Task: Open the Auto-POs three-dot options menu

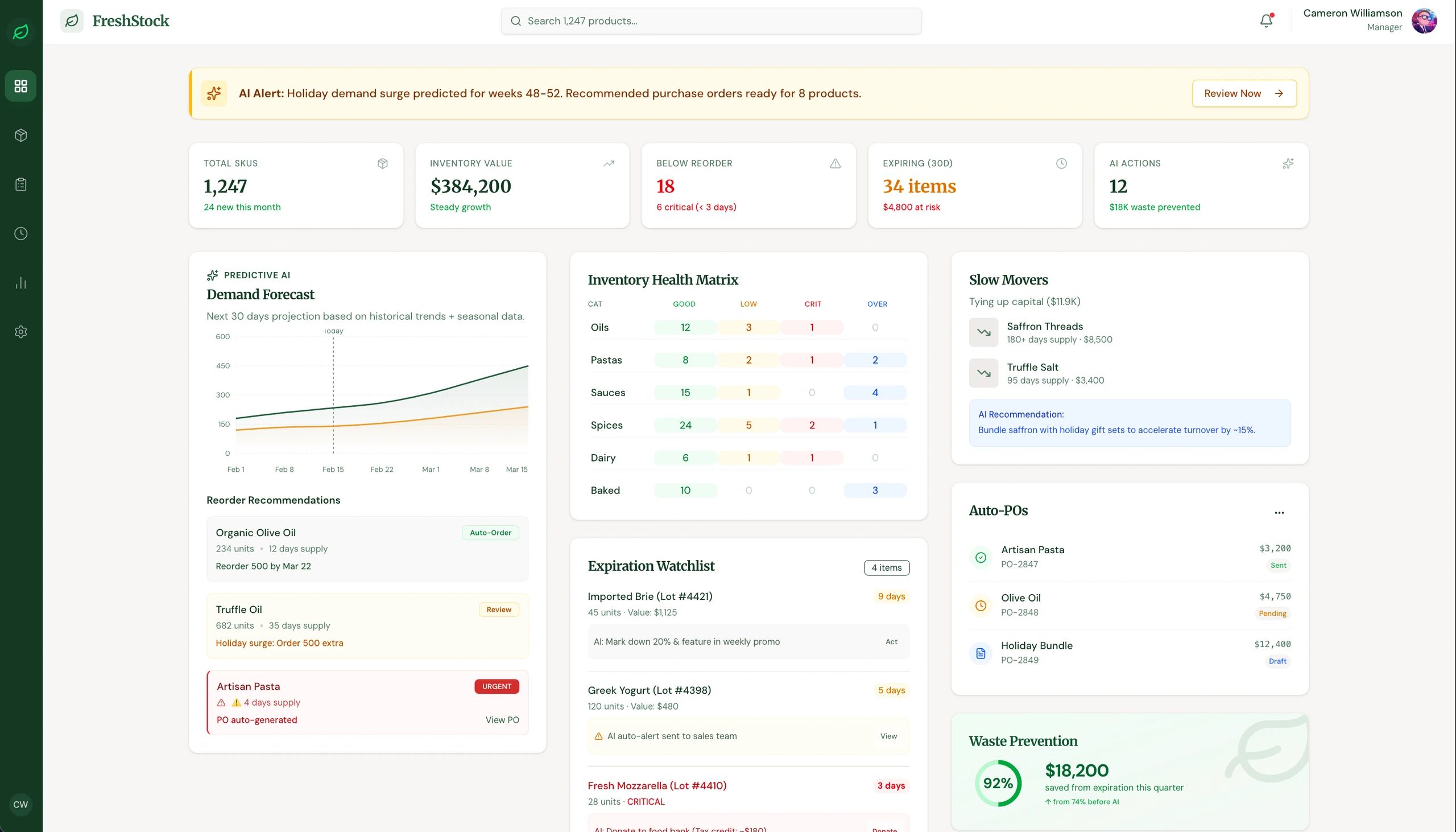Action: [x=1280, y=513]
